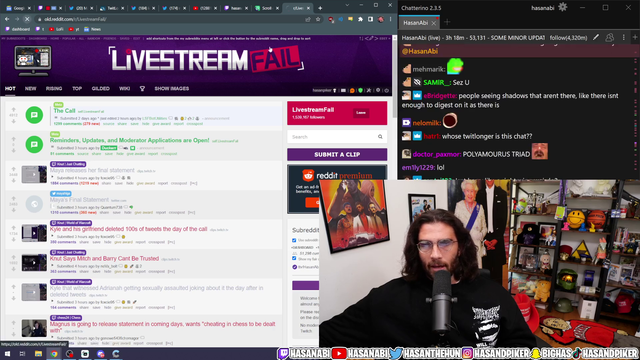Open Windows Start menu
The height and width of the screenshot is (360, 640).
(7, 354)
